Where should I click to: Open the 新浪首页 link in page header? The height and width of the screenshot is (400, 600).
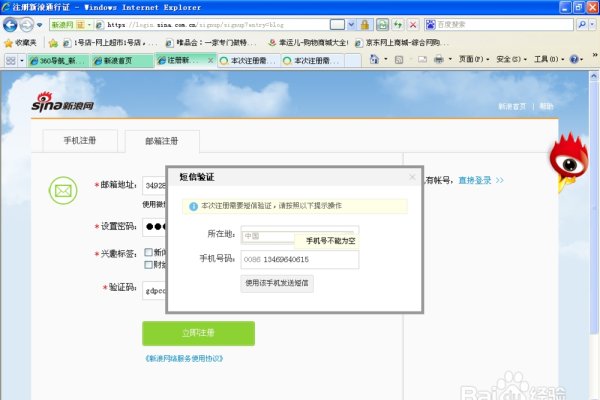click(512, 106)
